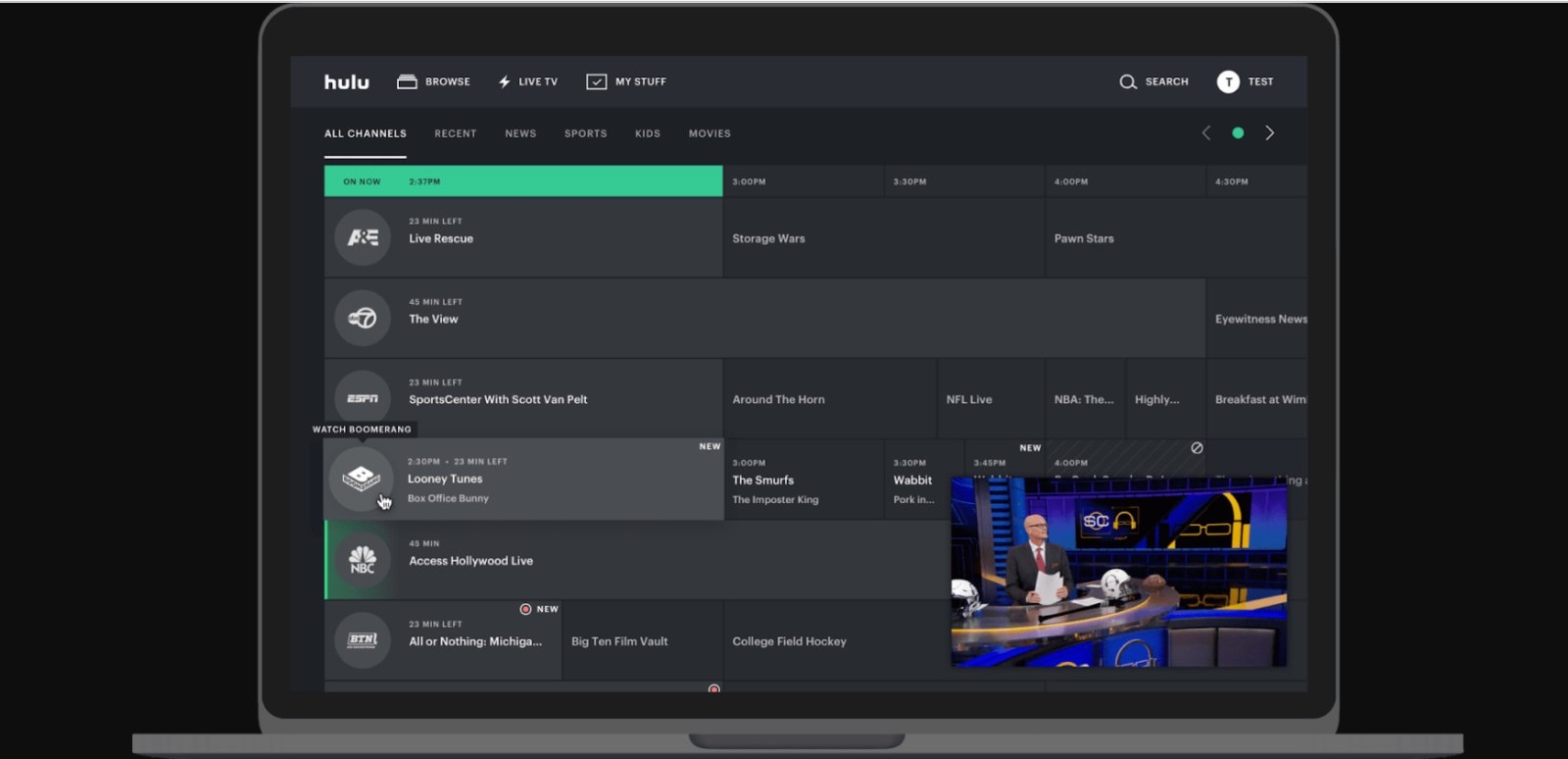The width and height of the screenshot is (1568, 759).
Task: Click the ABC 7 channel logo
Action: [x=363, y=318]
